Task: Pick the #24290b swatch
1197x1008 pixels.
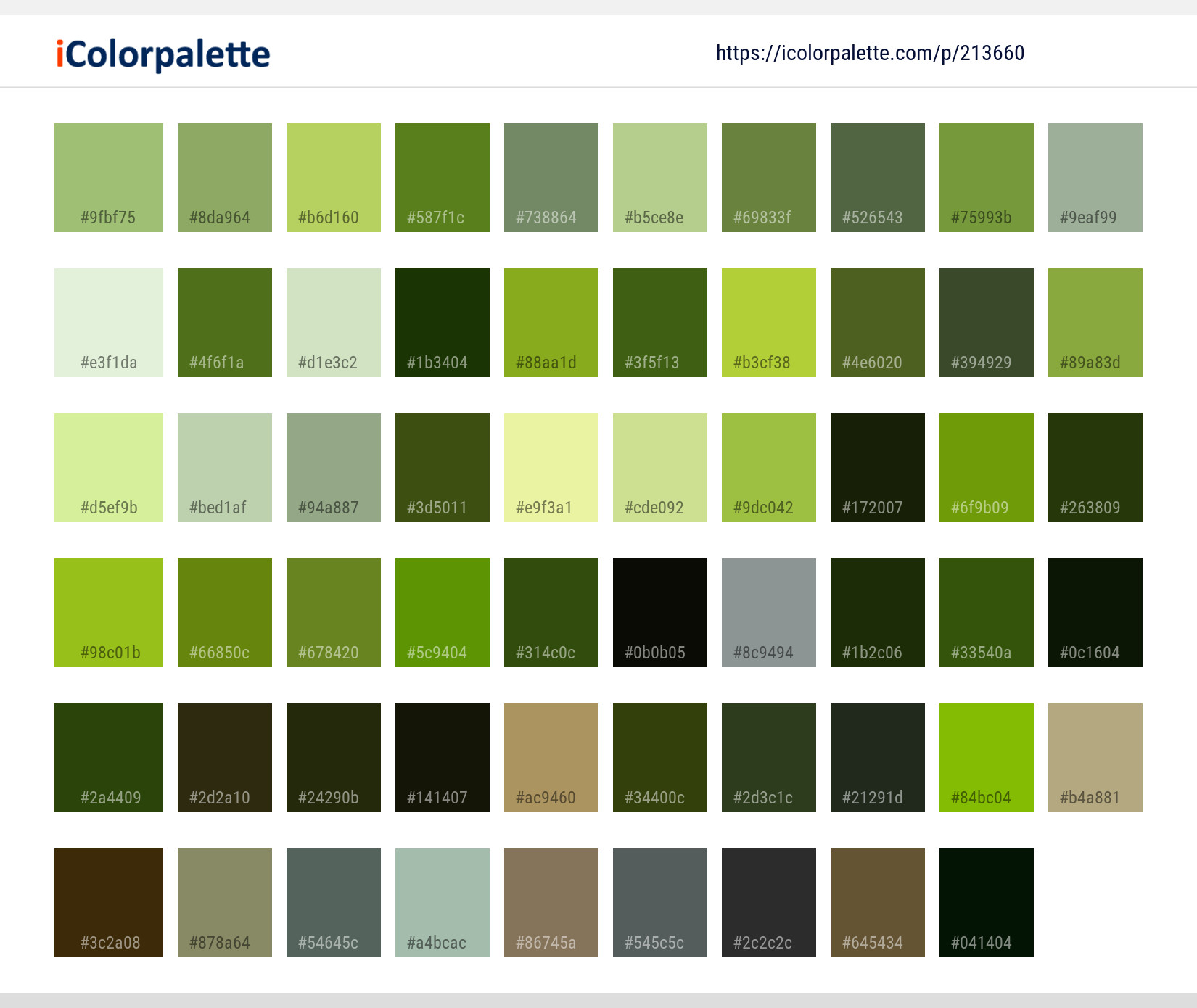Action: 334,758
